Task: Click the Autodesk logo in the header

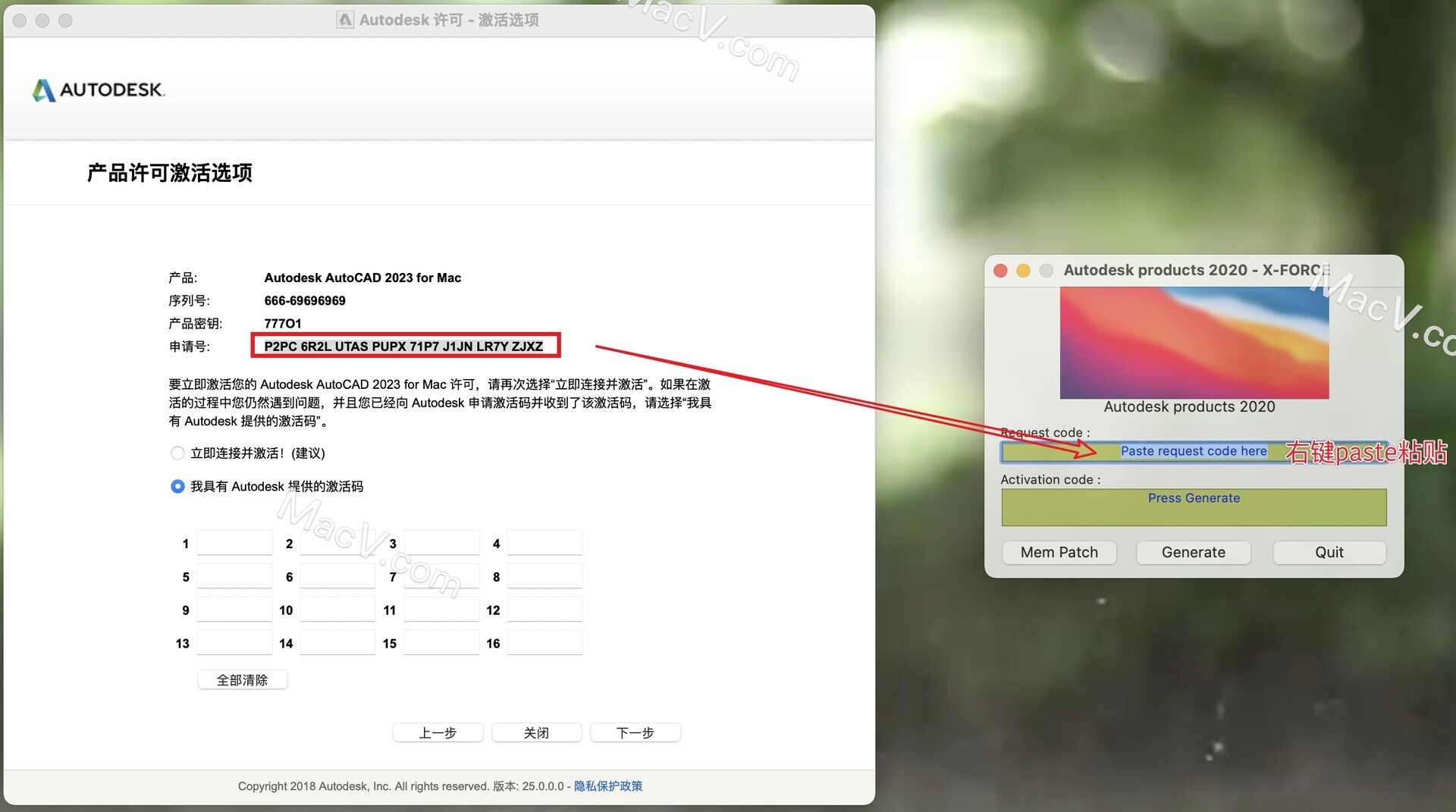Action: click(x=99, y=90)
